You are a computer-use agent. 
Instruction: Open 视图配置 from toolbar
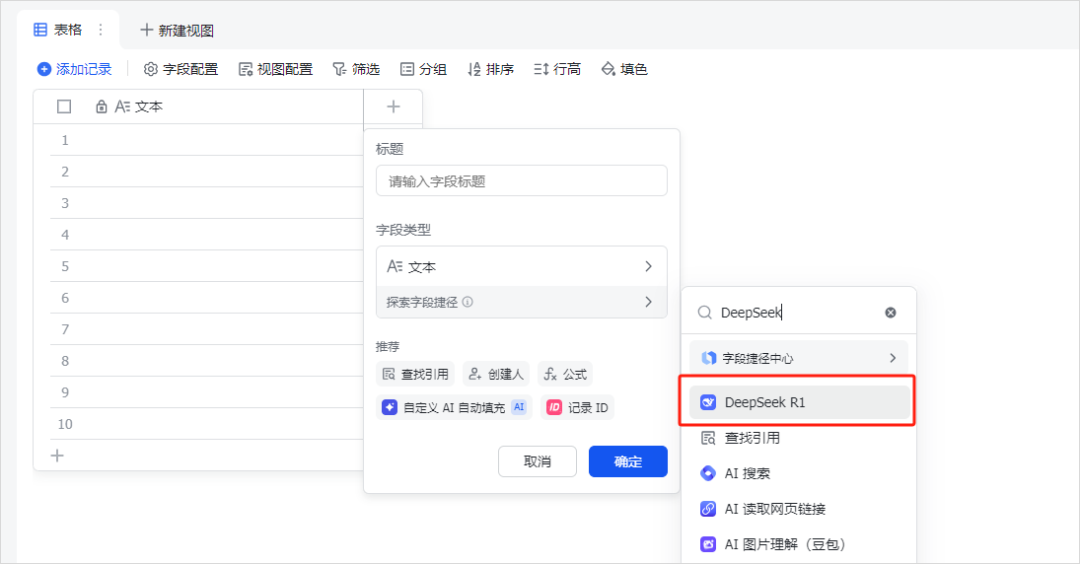[276, 69]
